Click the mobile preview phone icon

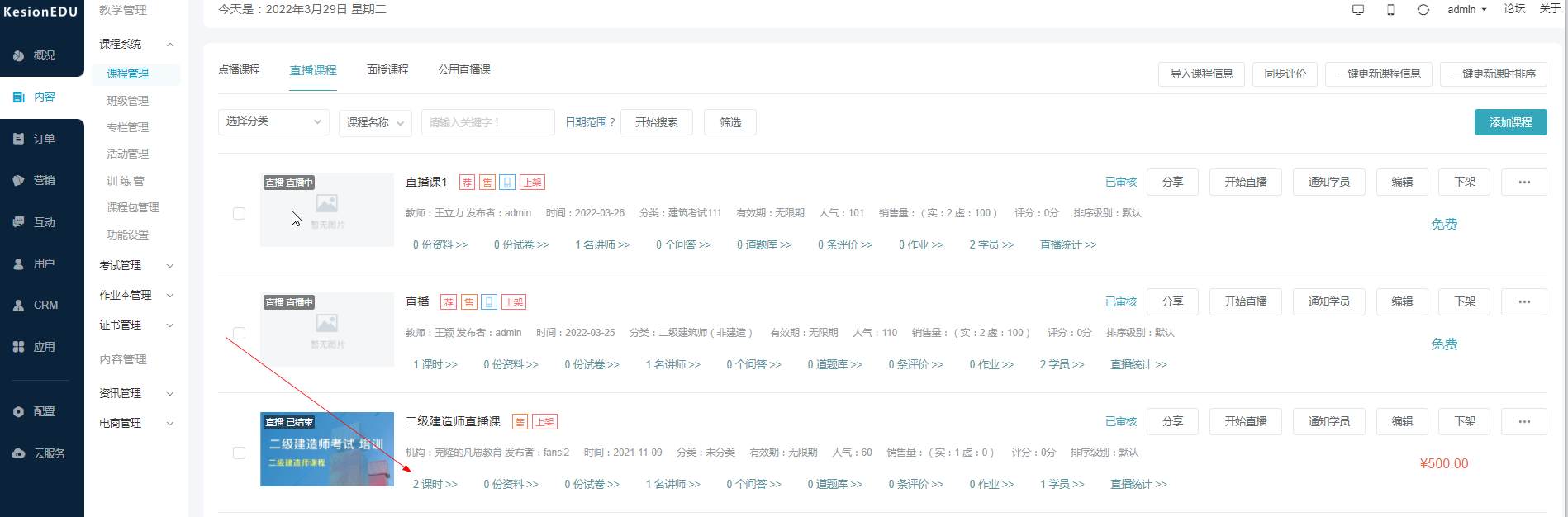(x=1390, y=10)
